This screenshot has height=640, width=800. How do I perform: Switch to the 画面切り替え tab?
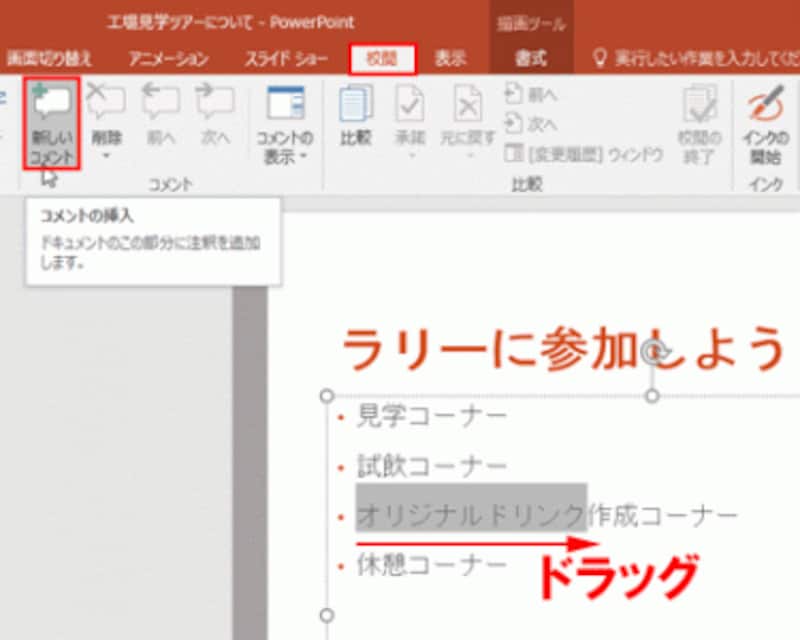point(49,59)
